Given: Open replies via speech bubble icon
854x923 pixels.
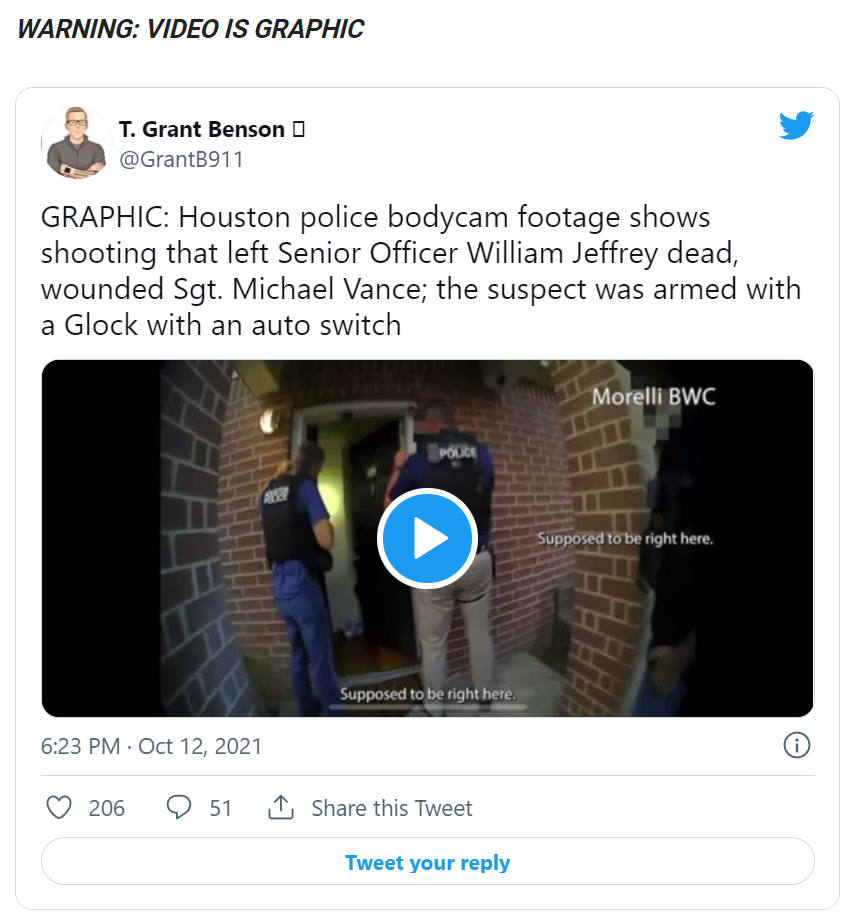Looking at the screenshot, I should click(x=179, y=808).
